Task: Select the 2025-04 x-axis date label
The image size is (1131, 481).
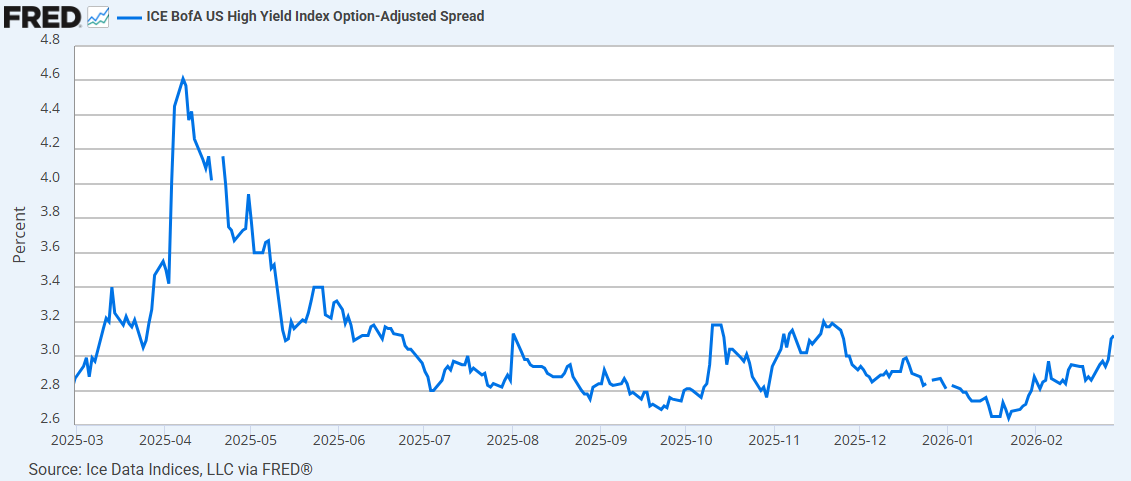Action: tap(165, 439)
